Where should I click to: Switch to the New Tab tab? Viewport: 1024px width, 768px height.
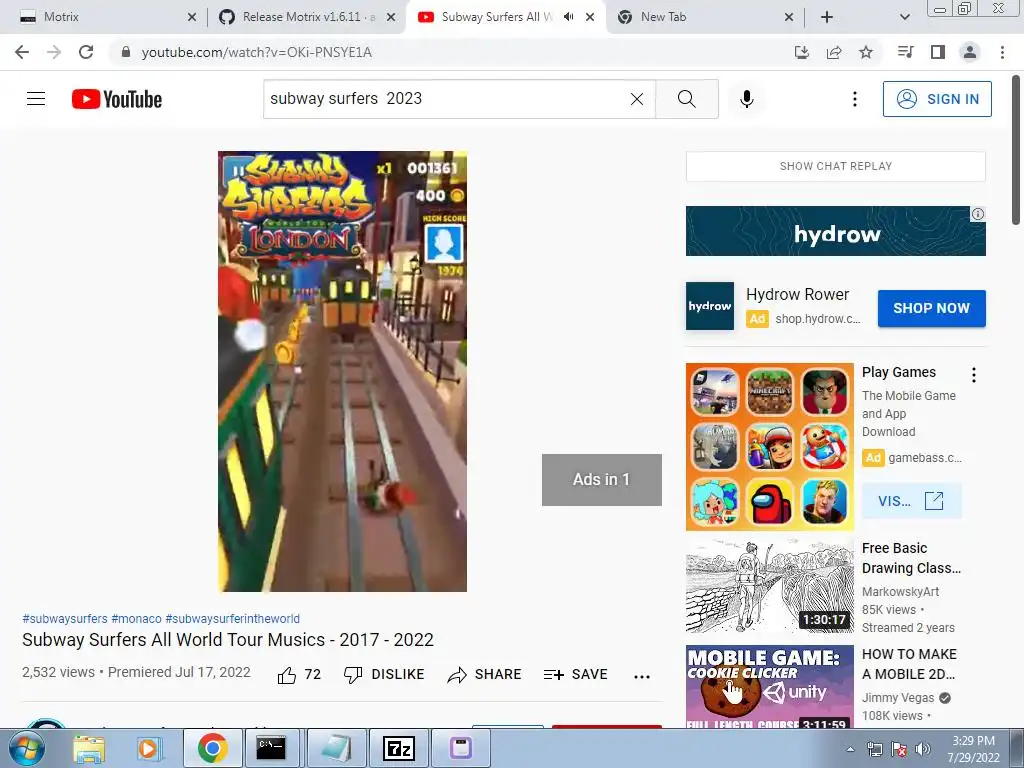[x=704, y=17]
